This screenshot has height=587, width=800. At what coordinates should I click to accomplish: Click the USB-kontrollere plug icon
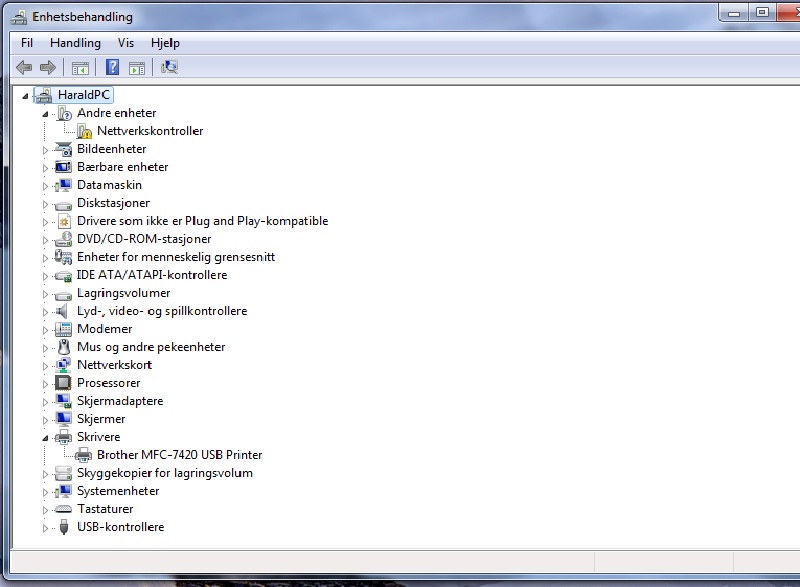tap(64, 527)
